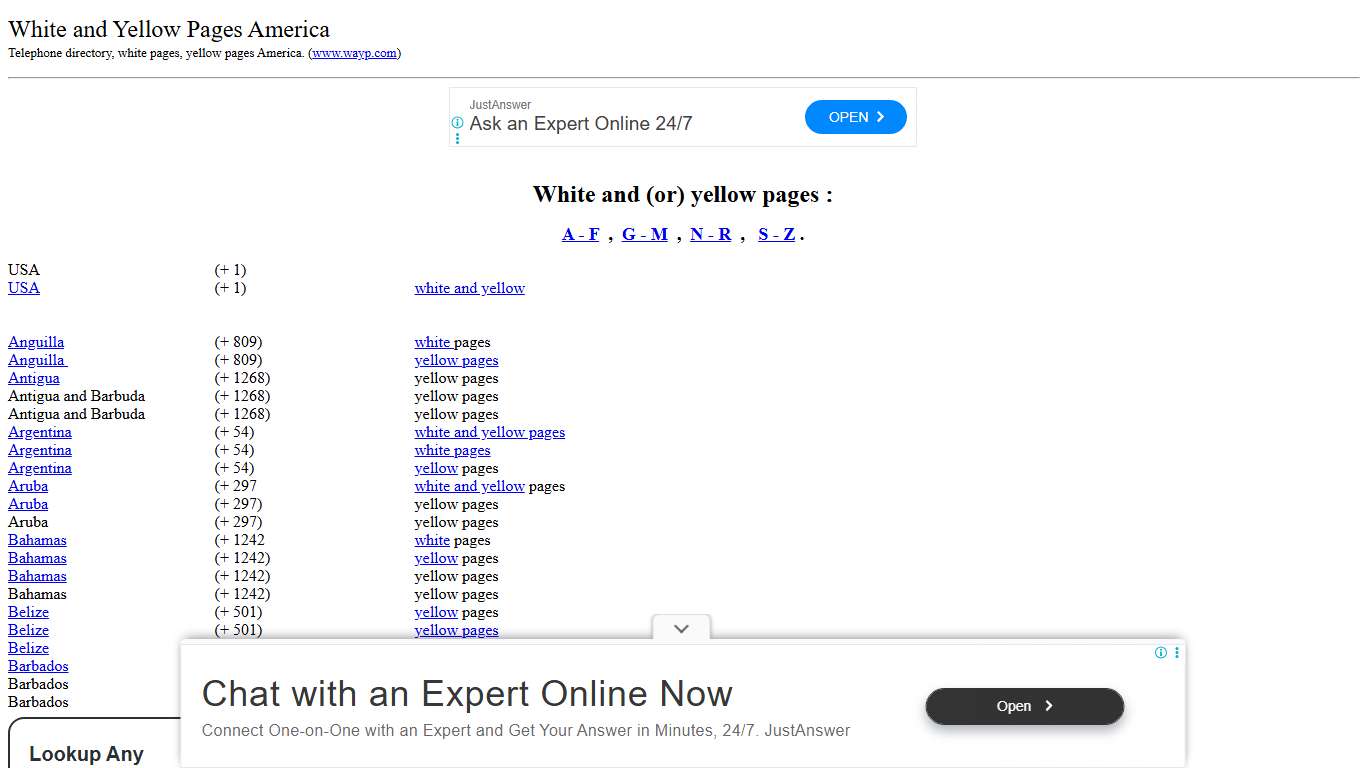Click the Barbados country link
Viewport: 1366px width, 768px height.
[x=37, y=666]
